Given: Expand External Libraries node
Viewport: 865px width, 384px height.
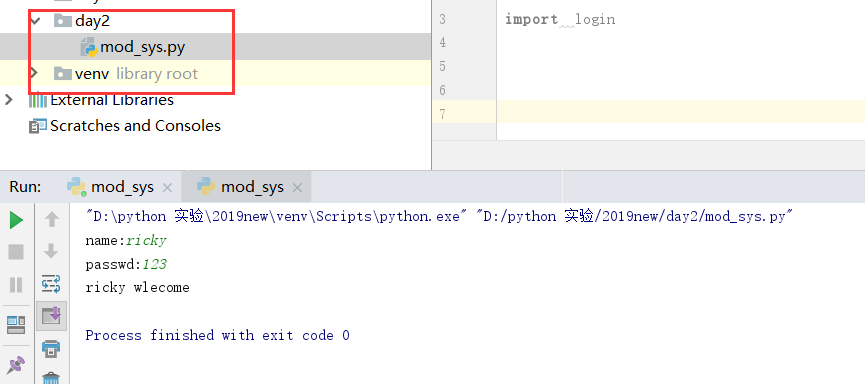Looking at the screenshot, I should click(x=8, y=100).
